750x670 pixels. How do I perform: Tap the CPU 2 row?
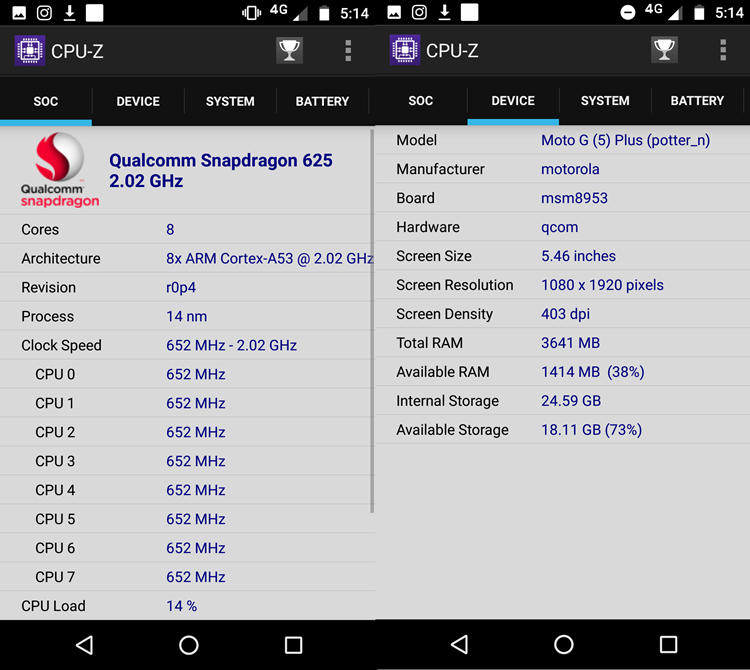point(187,432)
